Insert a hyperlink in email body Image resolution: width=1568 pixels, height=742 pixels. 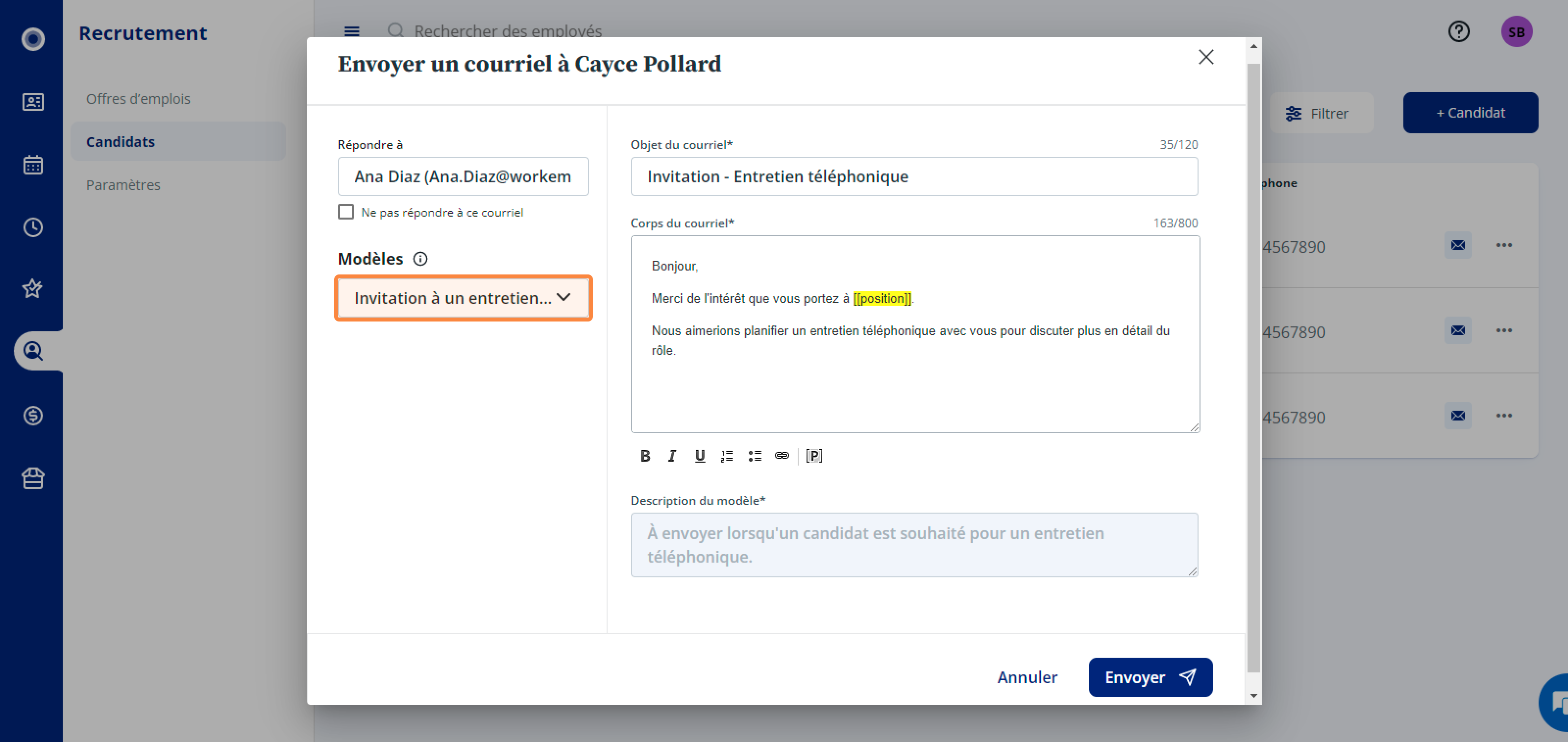(782, 455)
